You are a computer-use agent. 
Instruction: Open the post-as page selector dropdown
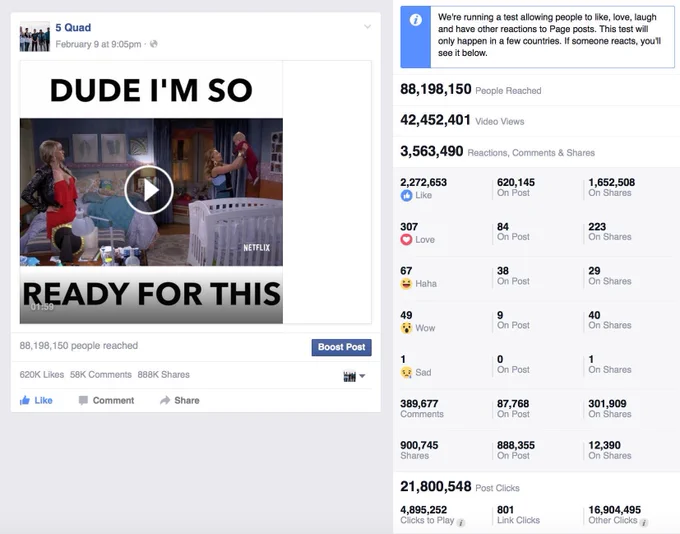point(354,376)
